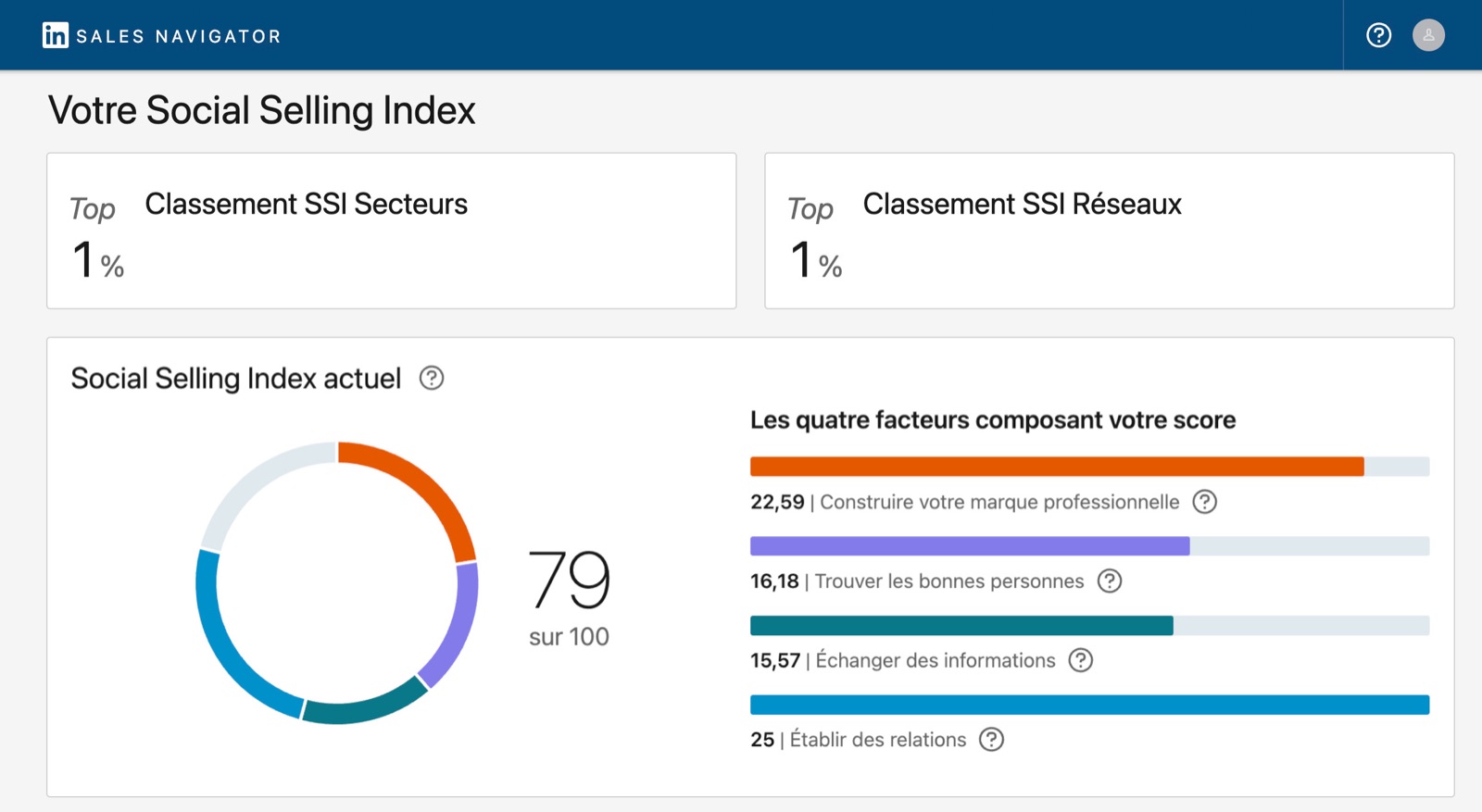Show info for Social Selling Index actuel

(432, 378)
